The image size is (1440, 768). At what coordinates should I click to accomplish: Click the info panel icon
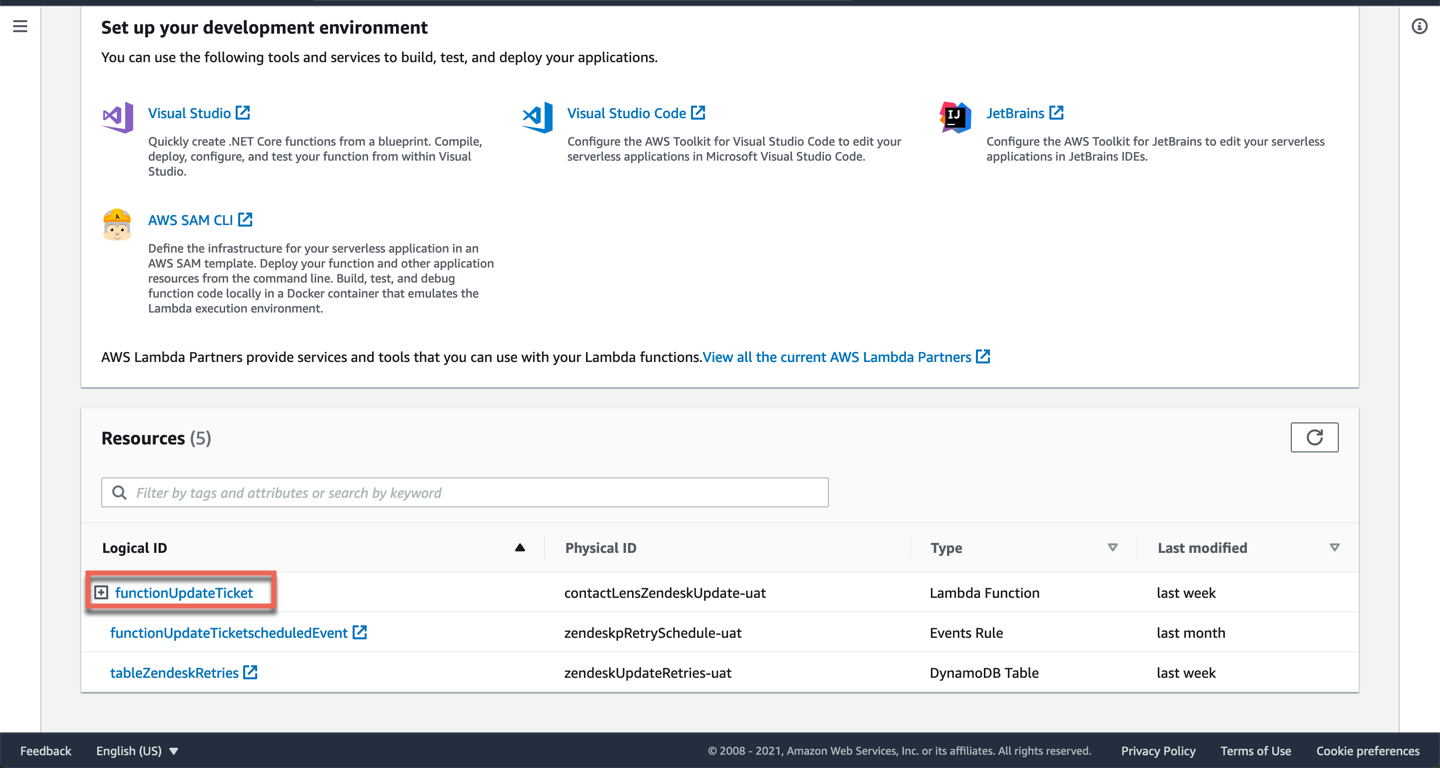click(x=1419, y=27)
